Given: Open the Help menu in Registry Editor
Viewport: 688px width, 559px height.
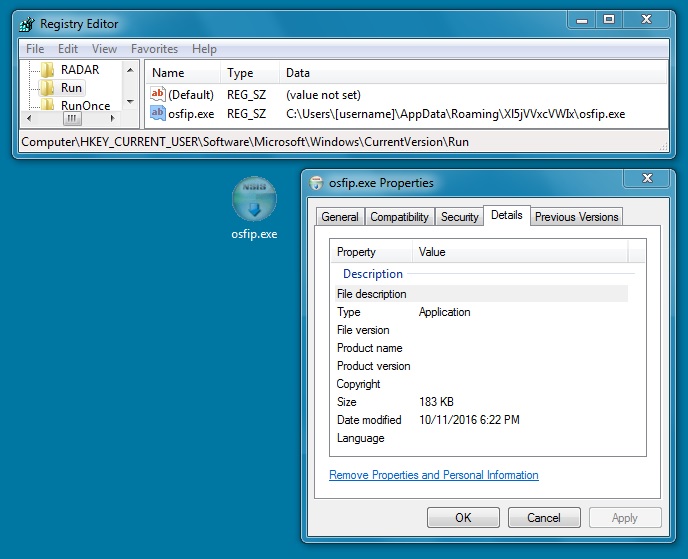Looking at the screenshot, I should pyautogui.click(x=204, y=49).
